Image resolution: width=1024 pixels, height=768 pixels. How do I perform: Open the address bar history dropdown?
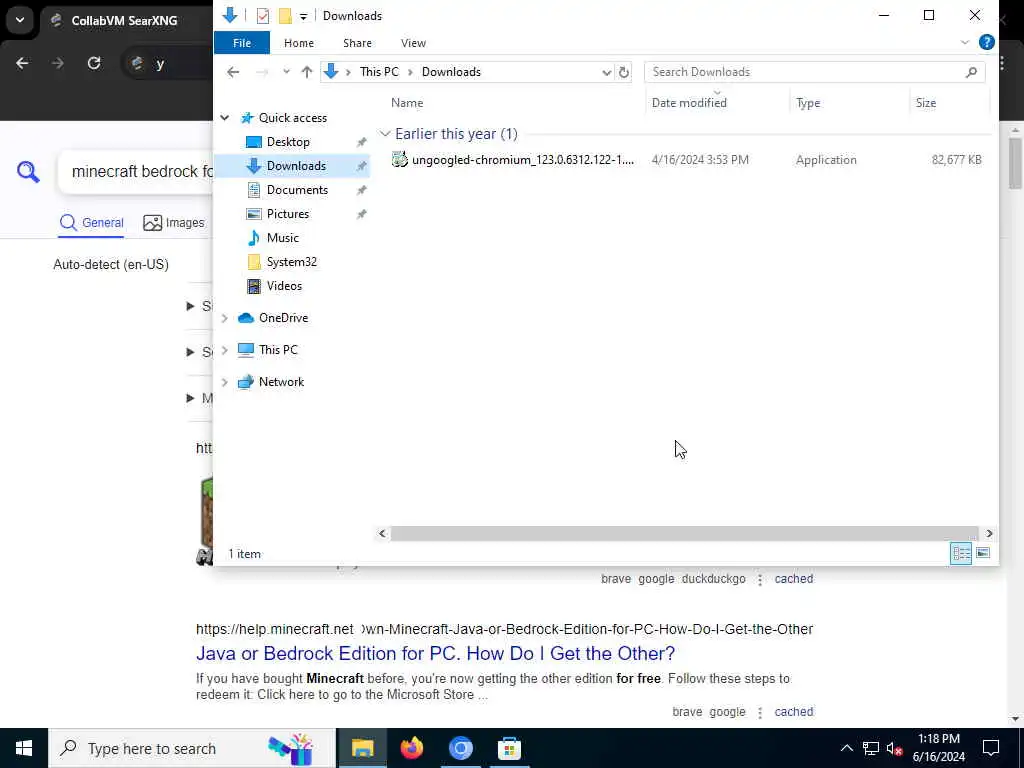(606, 72)
